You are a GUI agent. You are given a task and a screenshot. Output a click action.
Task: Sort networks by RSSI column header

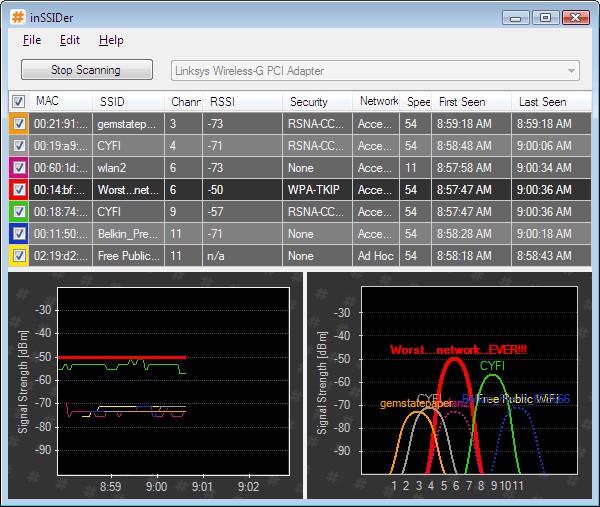click(x=222, y=101)
